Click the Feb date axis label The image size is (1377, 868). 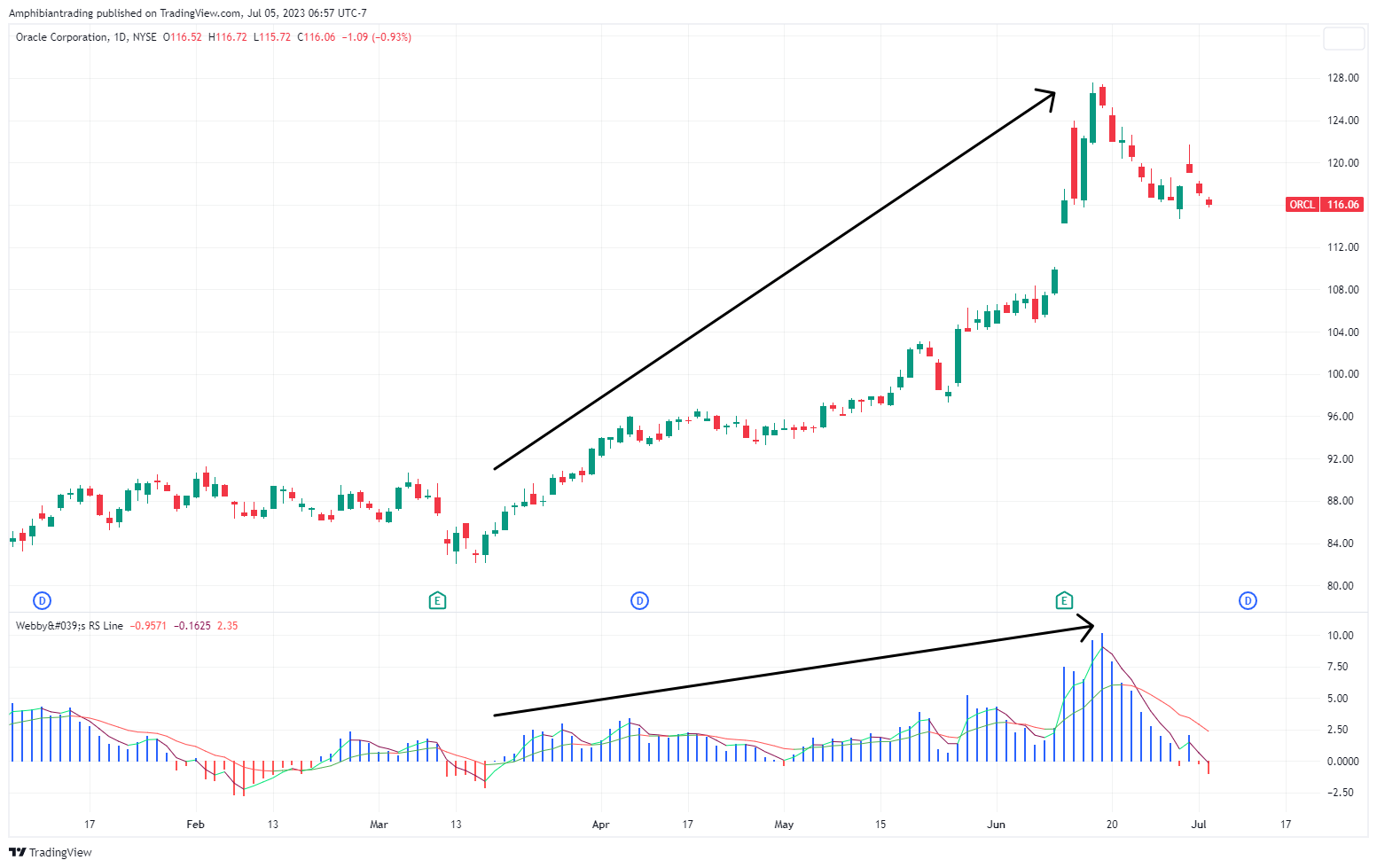[x=195, y=825]
